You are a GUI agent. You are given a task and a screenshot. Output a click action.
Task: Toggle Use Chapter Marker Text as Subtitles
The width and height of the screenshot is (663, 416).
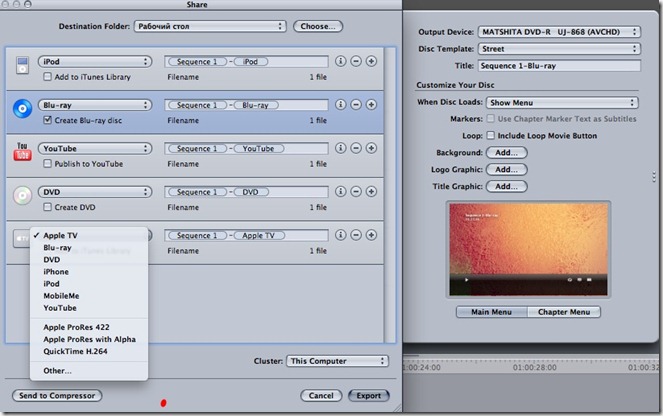[490, 119]
